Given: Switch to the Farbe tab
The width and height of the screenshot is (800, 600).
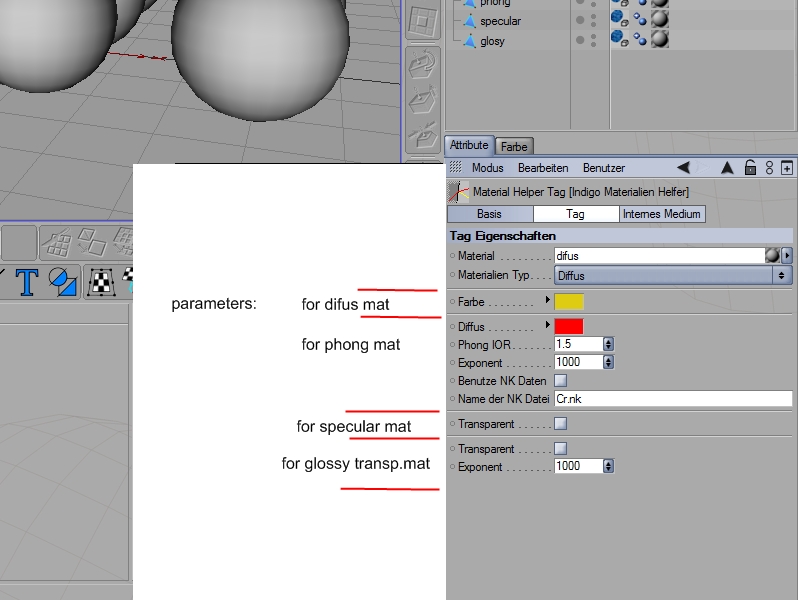Looking at the screenshot, I should click(514, 146).
